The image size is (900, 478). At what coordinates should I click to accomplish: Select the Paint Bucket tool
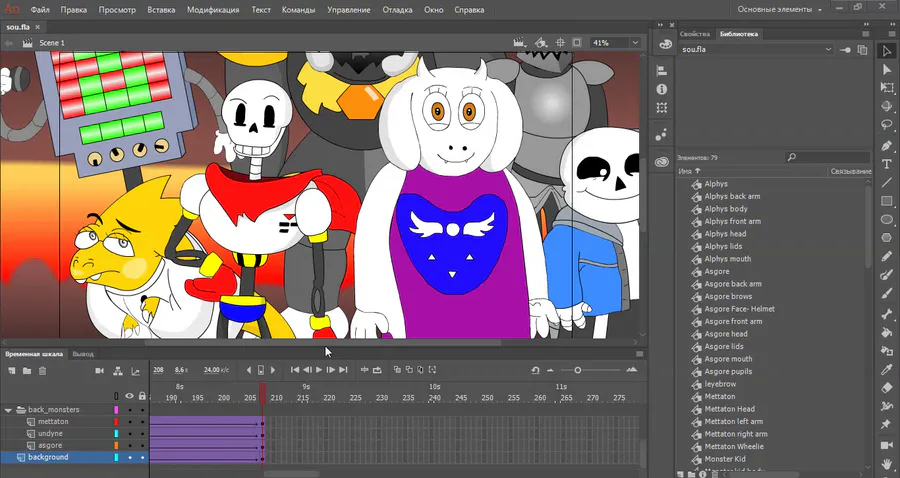pyautogui.click(x=887, y=332)
